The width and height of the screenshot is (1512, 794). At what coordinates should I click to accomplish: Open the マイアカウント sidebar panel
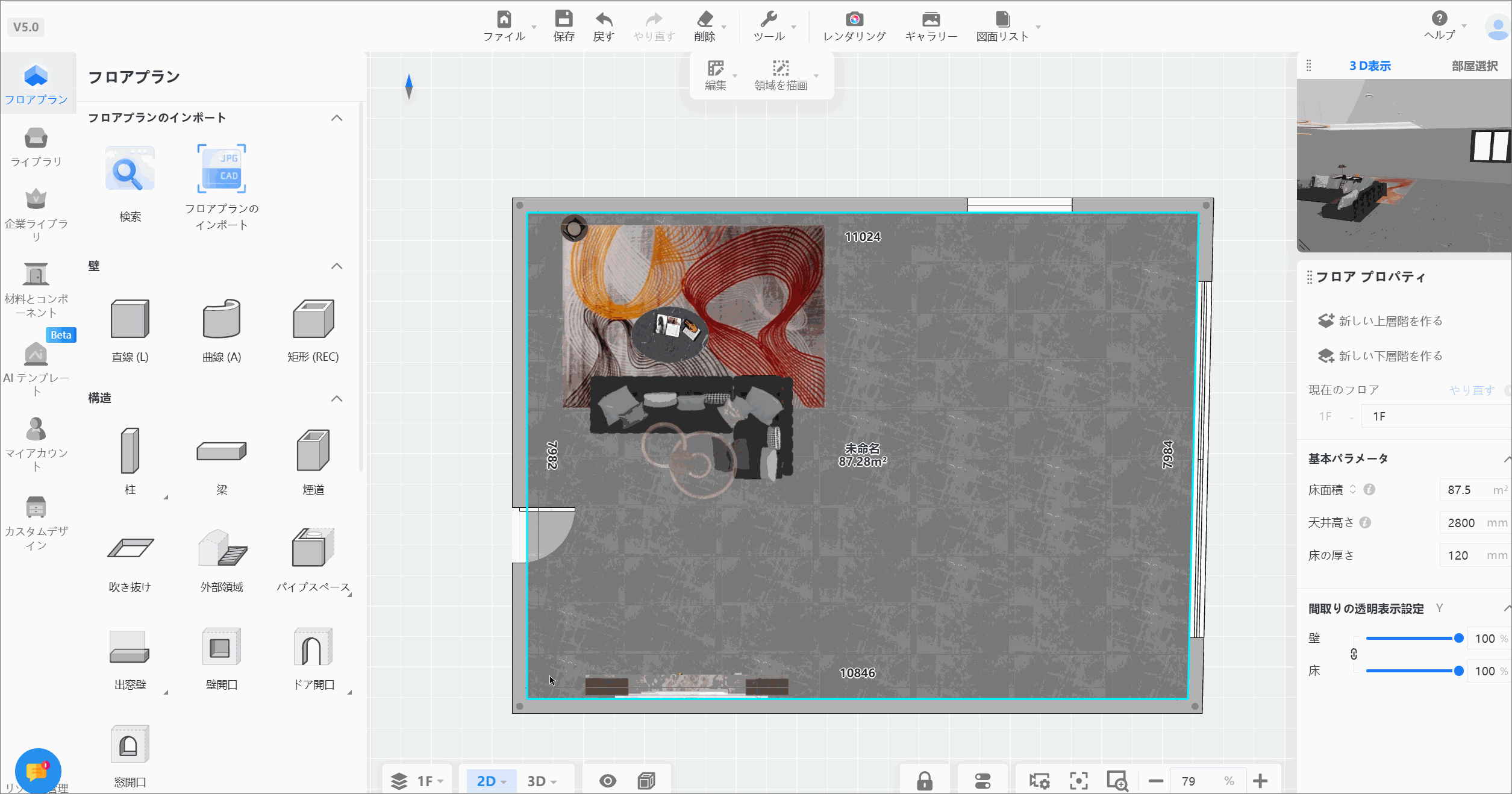coord(36,445)
